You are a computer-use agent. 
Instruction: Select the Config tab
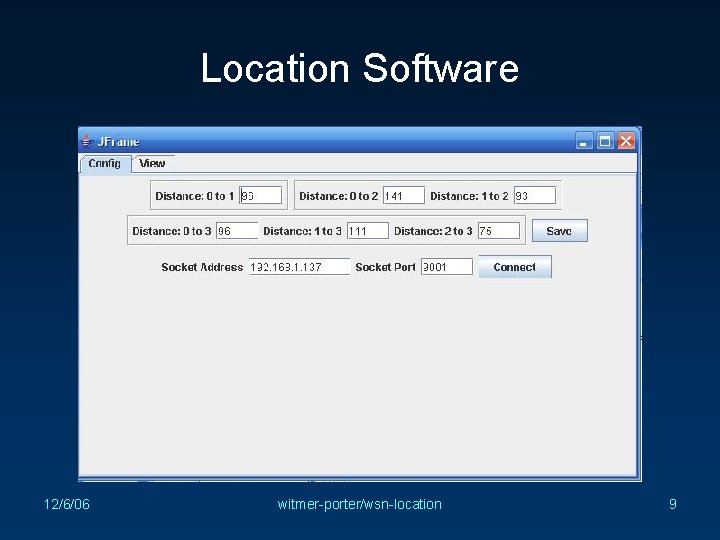click(105, 163)
